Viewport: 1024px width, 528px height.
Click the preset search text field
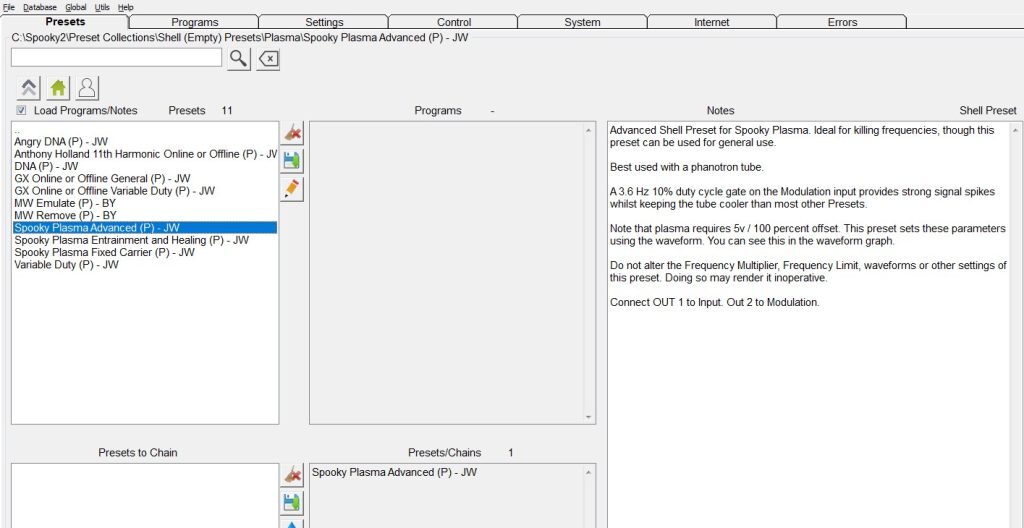116,58
